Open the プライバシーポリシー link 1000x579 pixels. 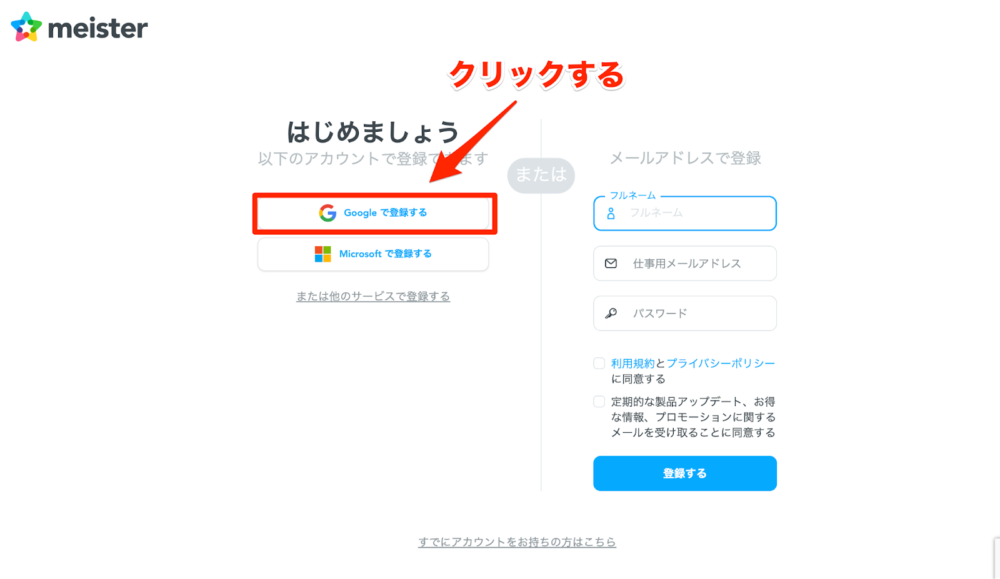tap(721, 363)
